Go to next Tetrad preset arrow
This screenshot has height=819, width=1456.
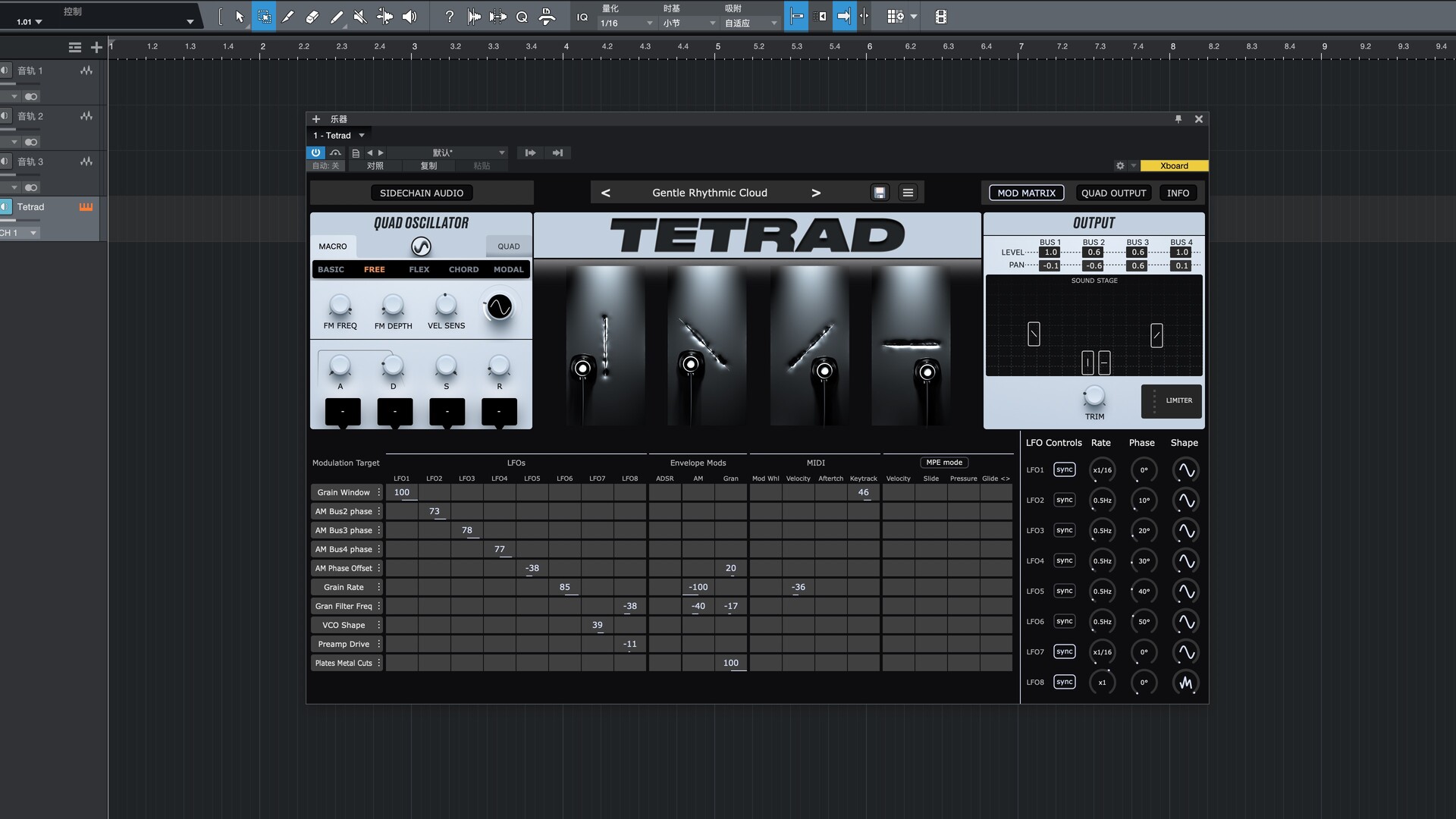(x=816, y=193)
